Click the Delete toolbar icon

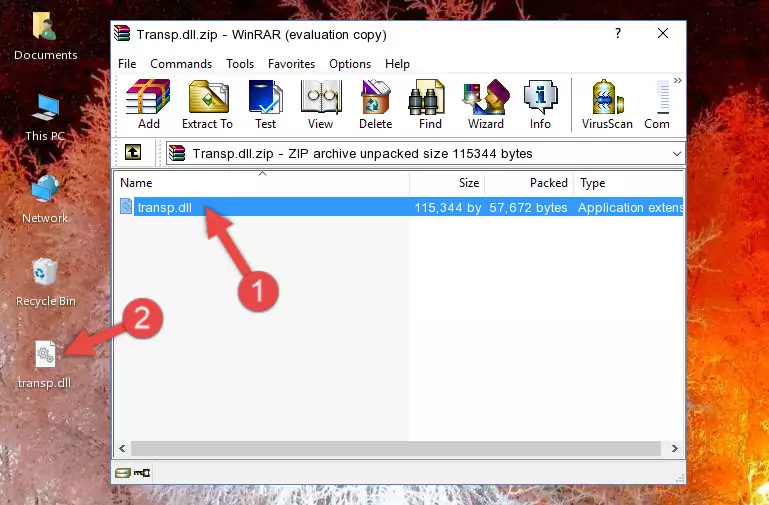[376, 104]
